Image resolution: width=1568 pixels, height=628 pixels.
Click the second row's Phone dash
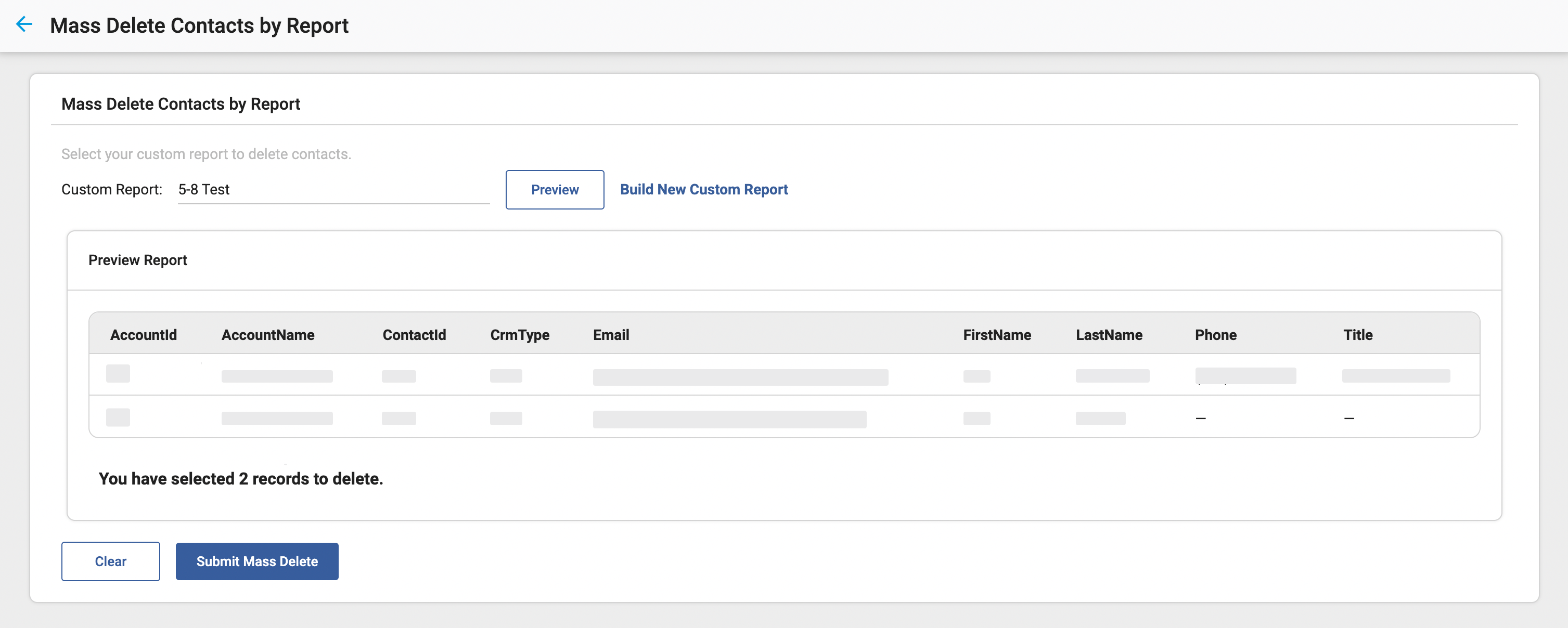coord(1200,418)
